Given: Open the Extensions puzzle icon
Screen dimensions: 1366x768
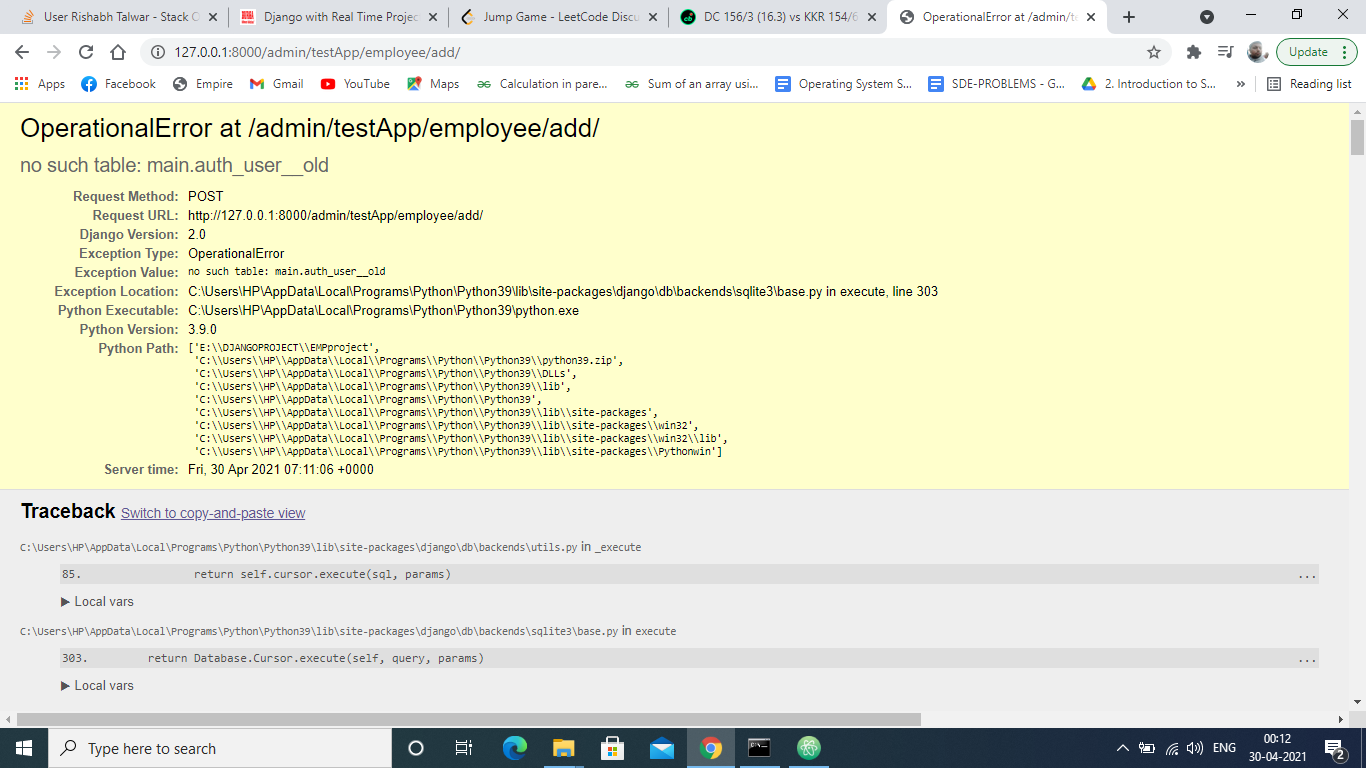Looking at the screenshot, I should pyautogui.click(x=1193, y=52).
